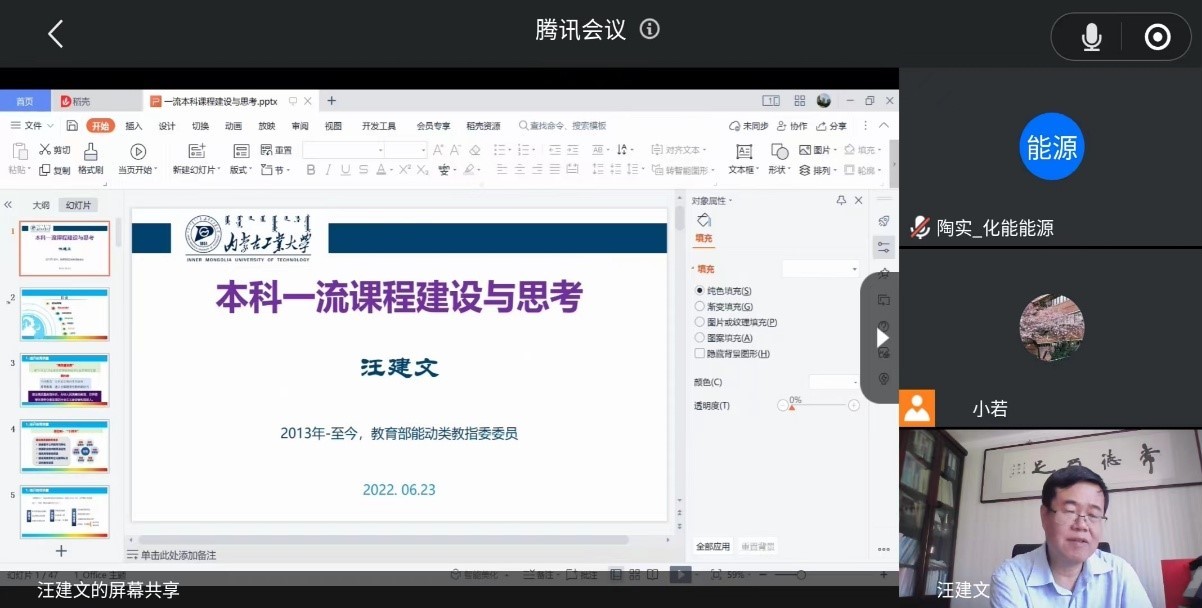The image size is (1202, 608).
Task: Click the 全部应用 button
Action: click(713, 547)
